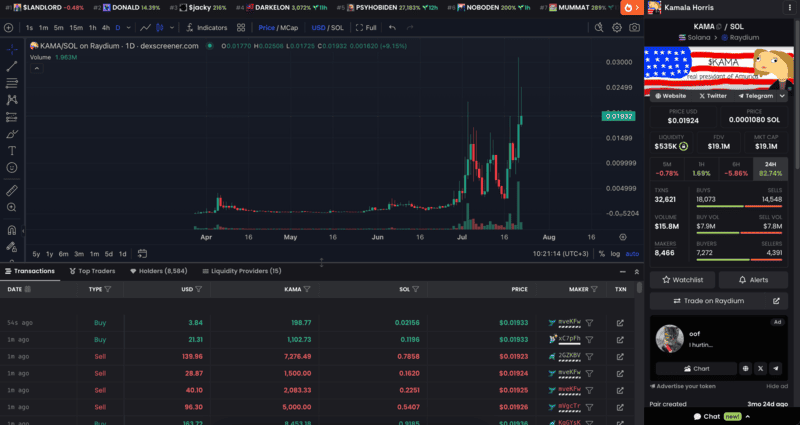The image size is (800, 425).
Task: Open the KAMA column filter
Action: [307, 289]
